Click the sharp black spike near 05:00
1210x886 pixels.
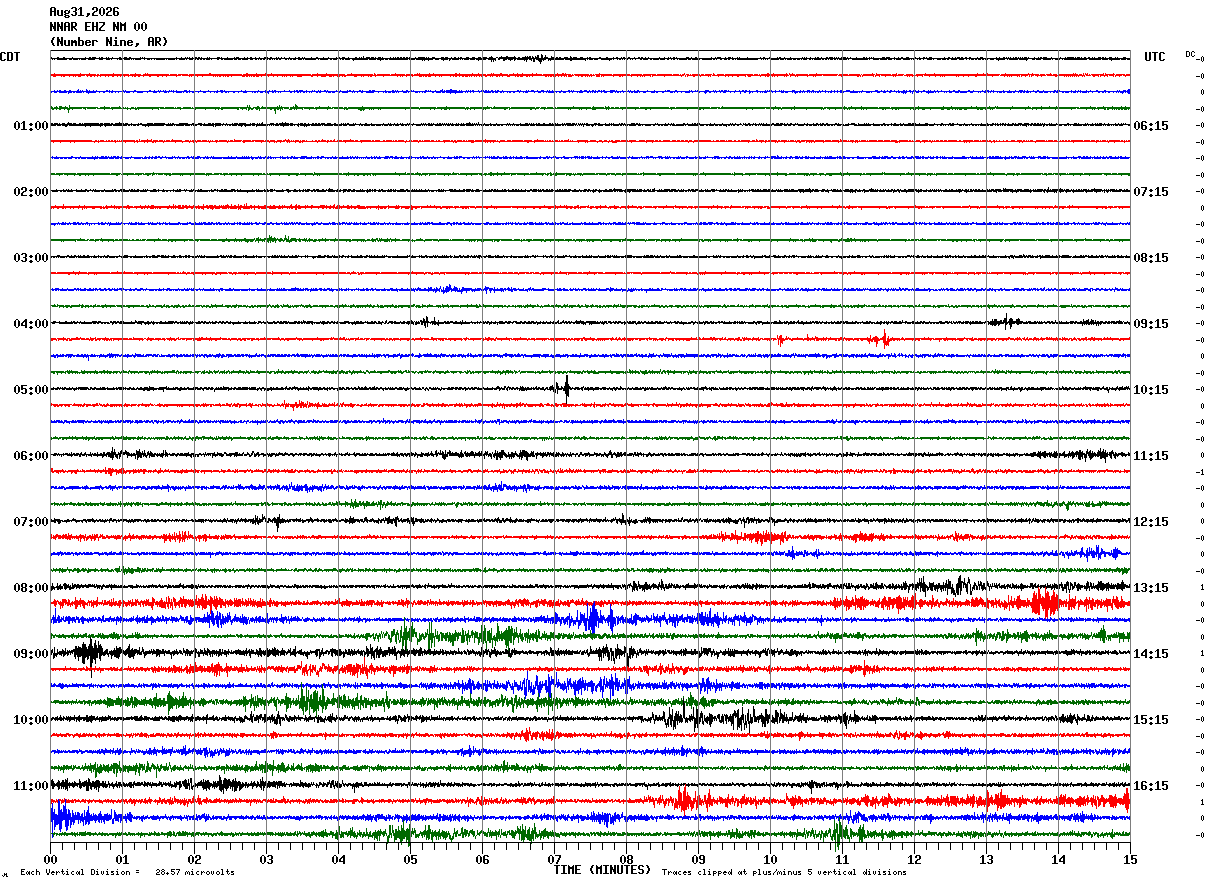tap(566, 387)
